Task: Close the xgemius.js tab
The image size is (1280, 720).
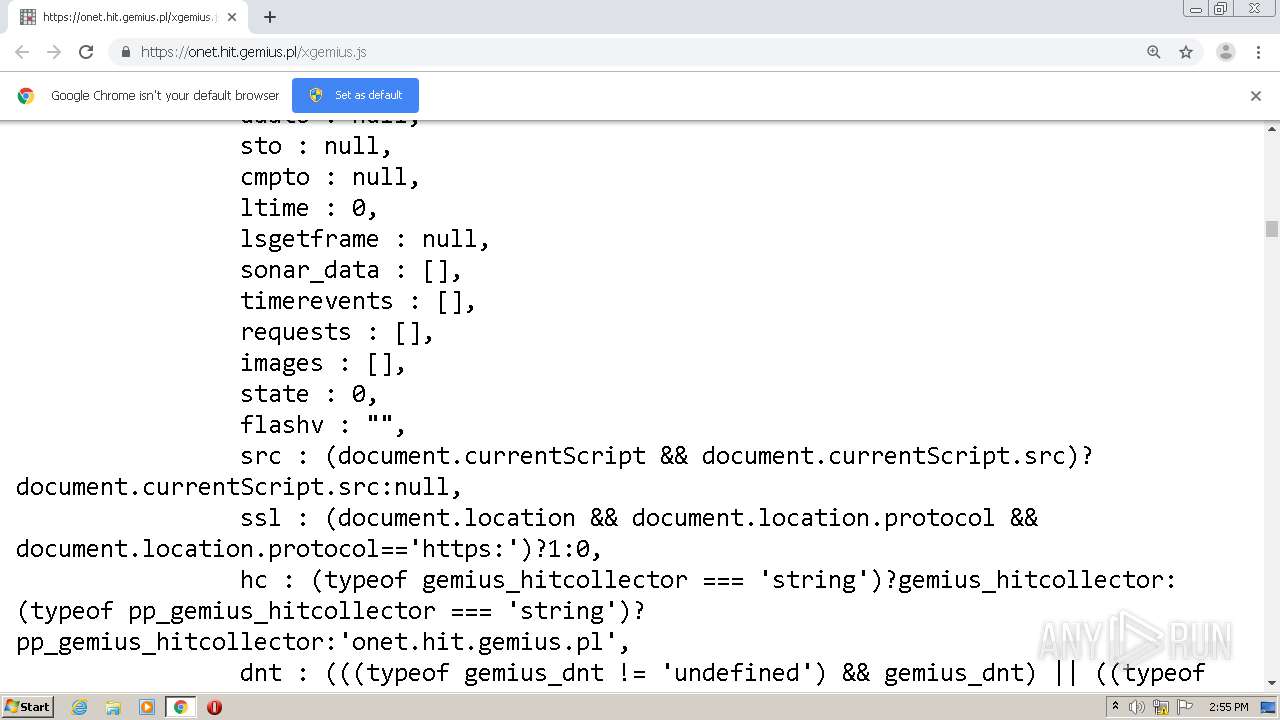Action: pos(232,17)
